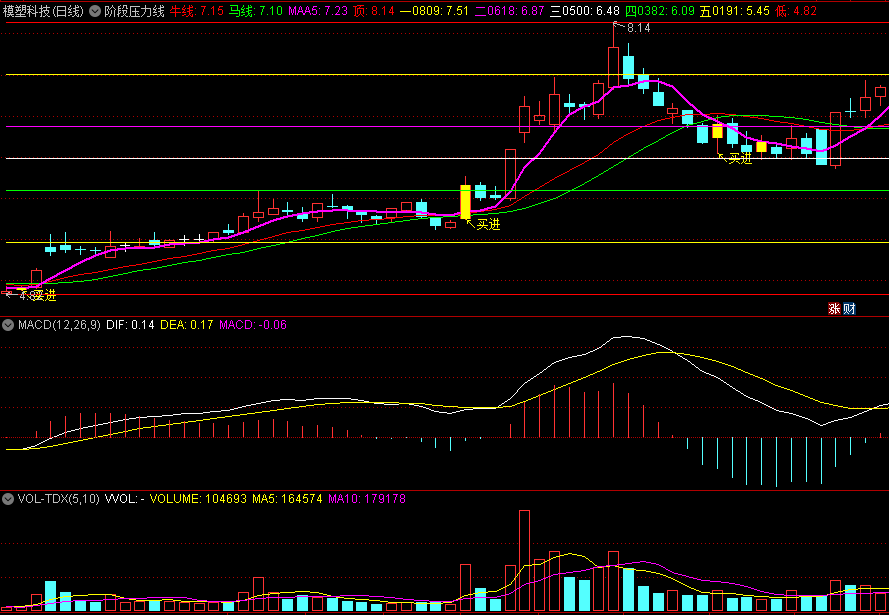This screenshot has width=889, height=615.
Task: Click the red 涨 icon
Action: point(835,308)
